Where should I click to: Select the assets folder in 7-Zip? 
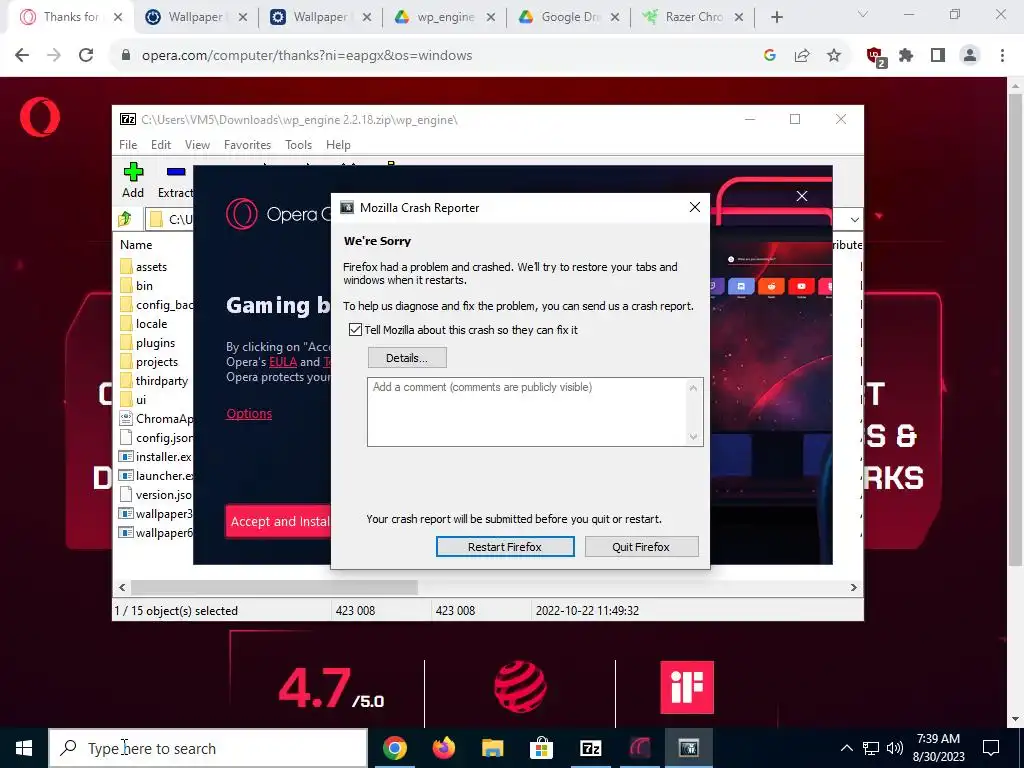click(x=152, y=266)
